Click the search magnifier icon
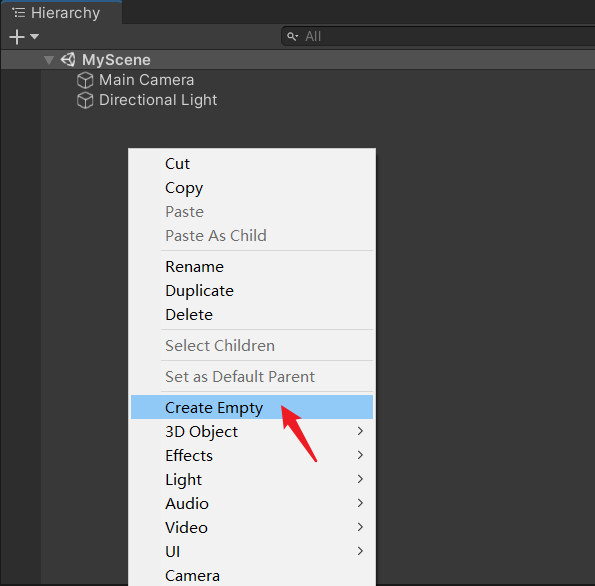The width and height of the screenshot is (595, 586). (x=292, y=36)
